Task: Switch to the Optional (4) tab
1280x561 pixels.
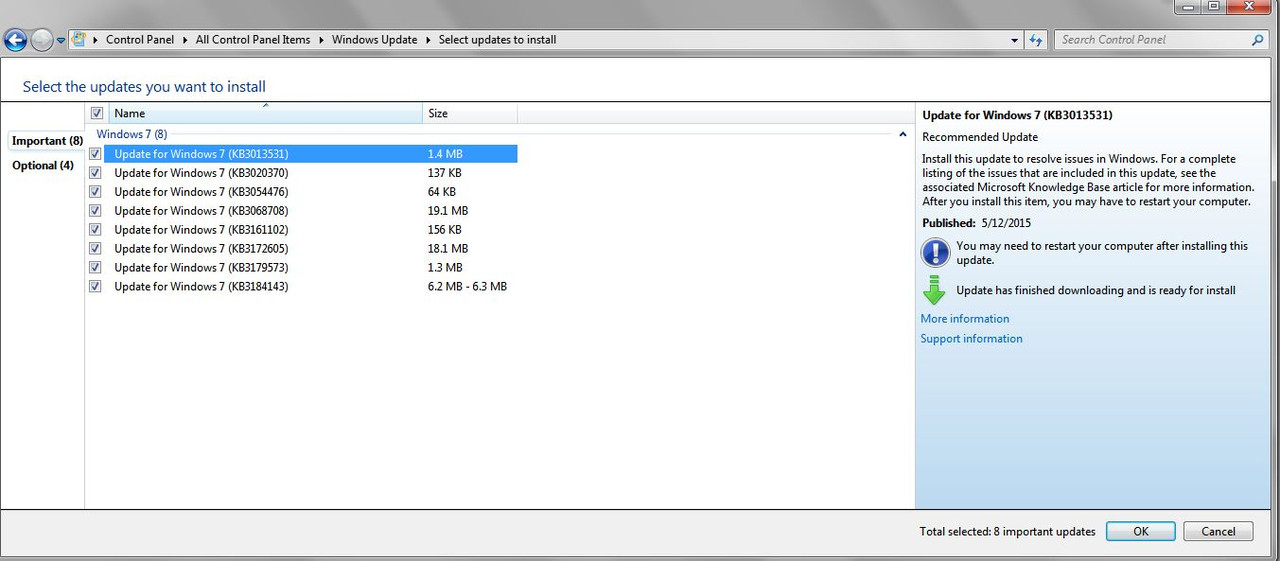Action: (x=43, y=166)
